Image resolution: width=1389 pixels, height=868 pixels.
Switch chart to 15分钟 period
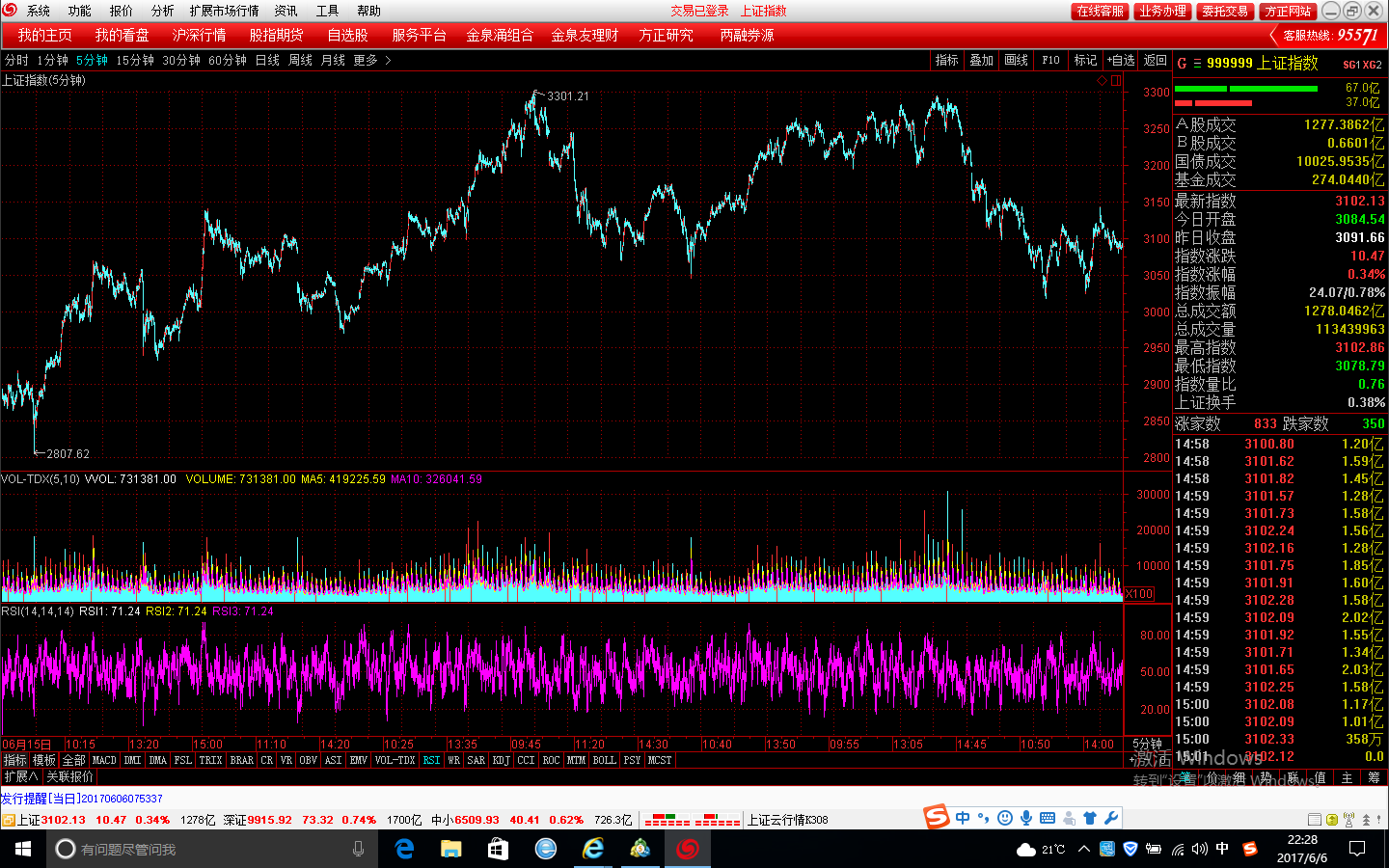(135, 60)
